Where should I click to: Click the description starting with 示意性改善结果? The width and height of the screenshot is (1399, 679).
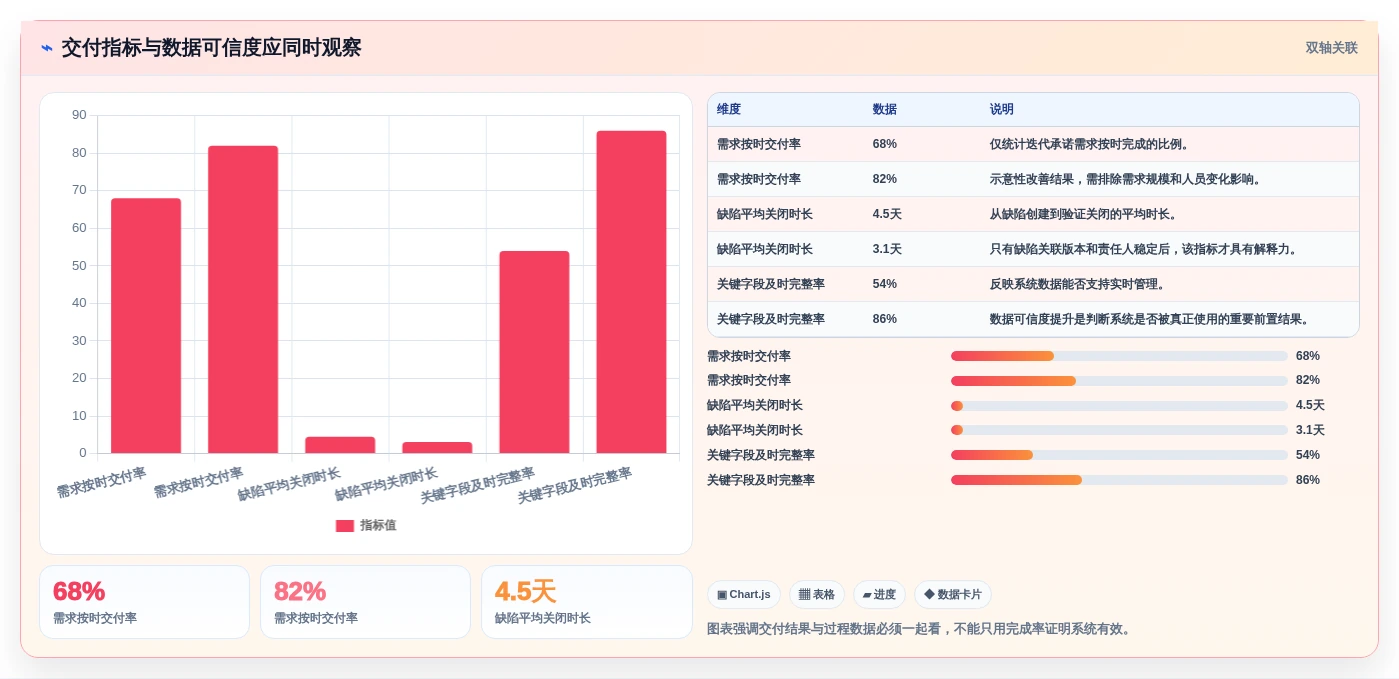(1126, 180)
